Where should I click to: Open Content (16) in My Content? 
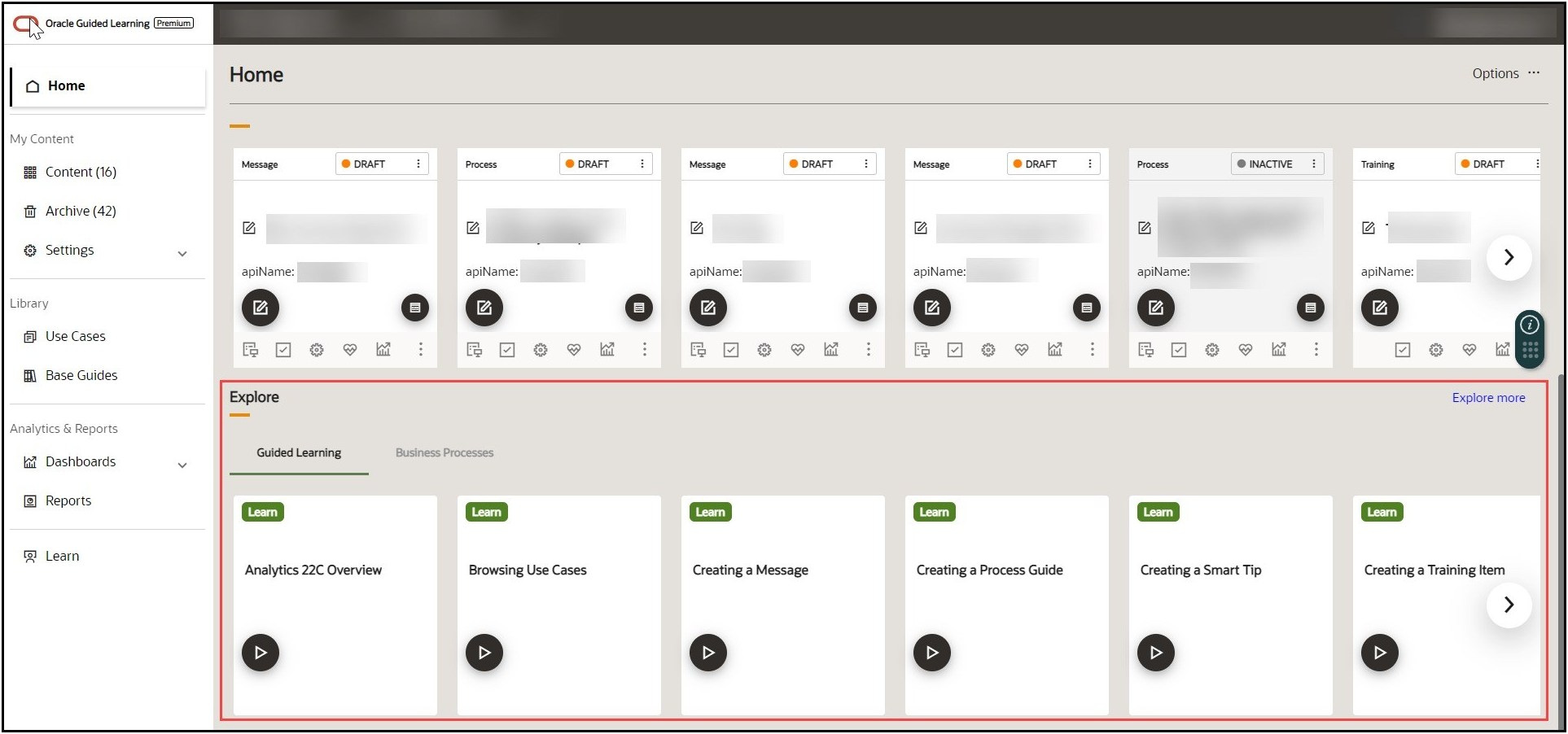[81, 172]
